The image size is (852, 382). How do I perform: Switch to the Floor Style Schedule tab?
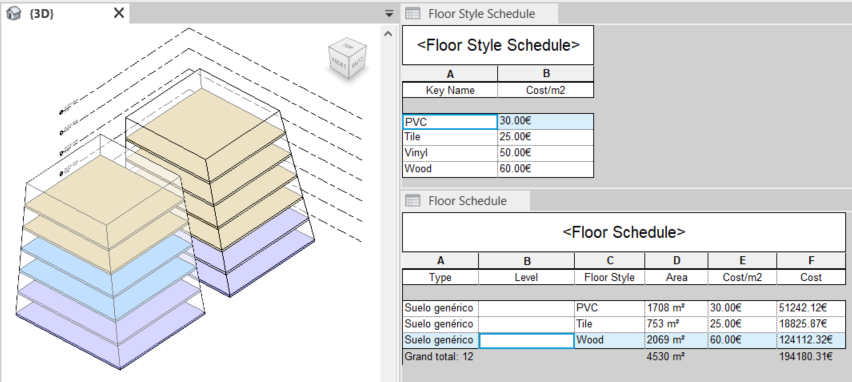click(x=481, y=14)
